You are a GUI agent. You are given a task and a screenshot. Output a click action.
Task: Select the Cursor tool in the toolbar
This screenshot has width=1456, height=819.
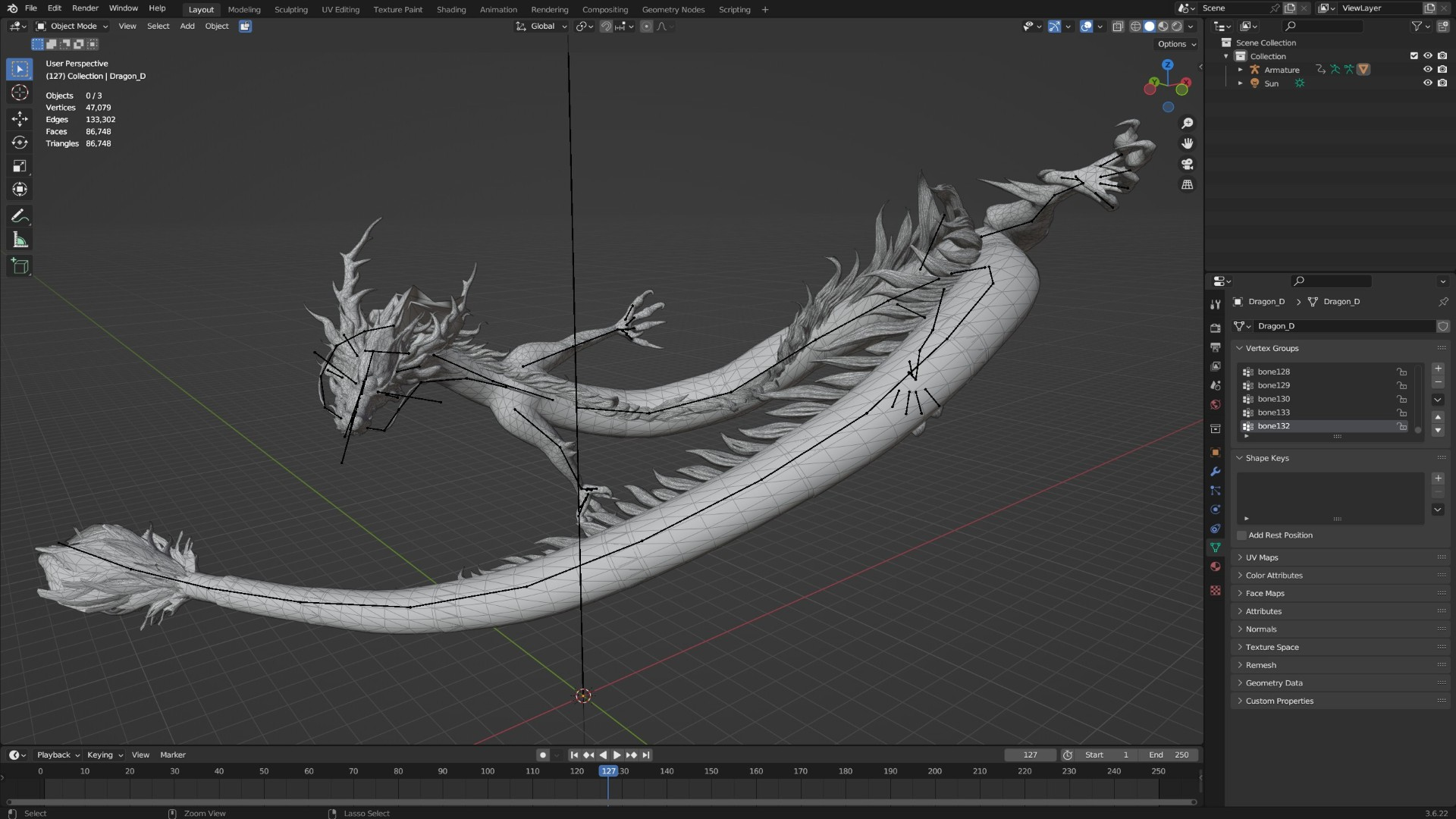20,93
